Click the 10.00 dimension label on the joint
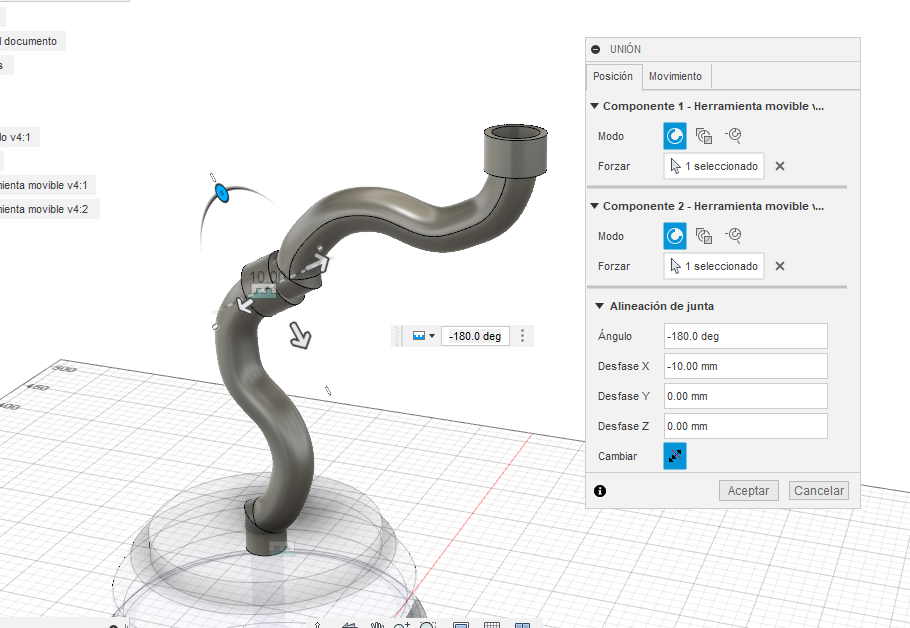The image size is (910, 628). point(266,277)
